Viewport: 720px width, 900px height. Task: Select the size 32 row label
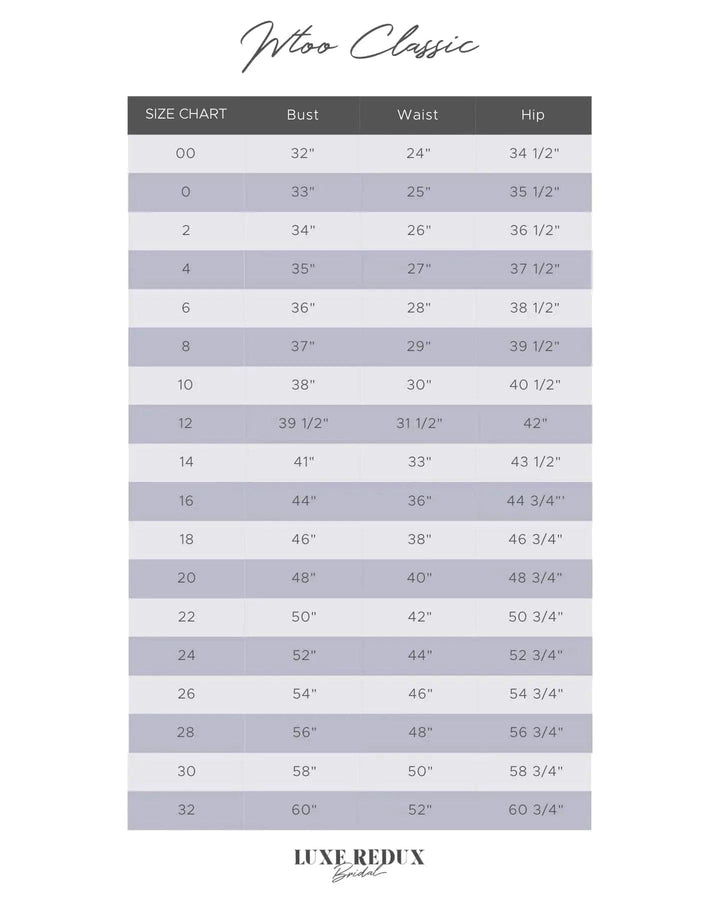(x=186, y=809)
